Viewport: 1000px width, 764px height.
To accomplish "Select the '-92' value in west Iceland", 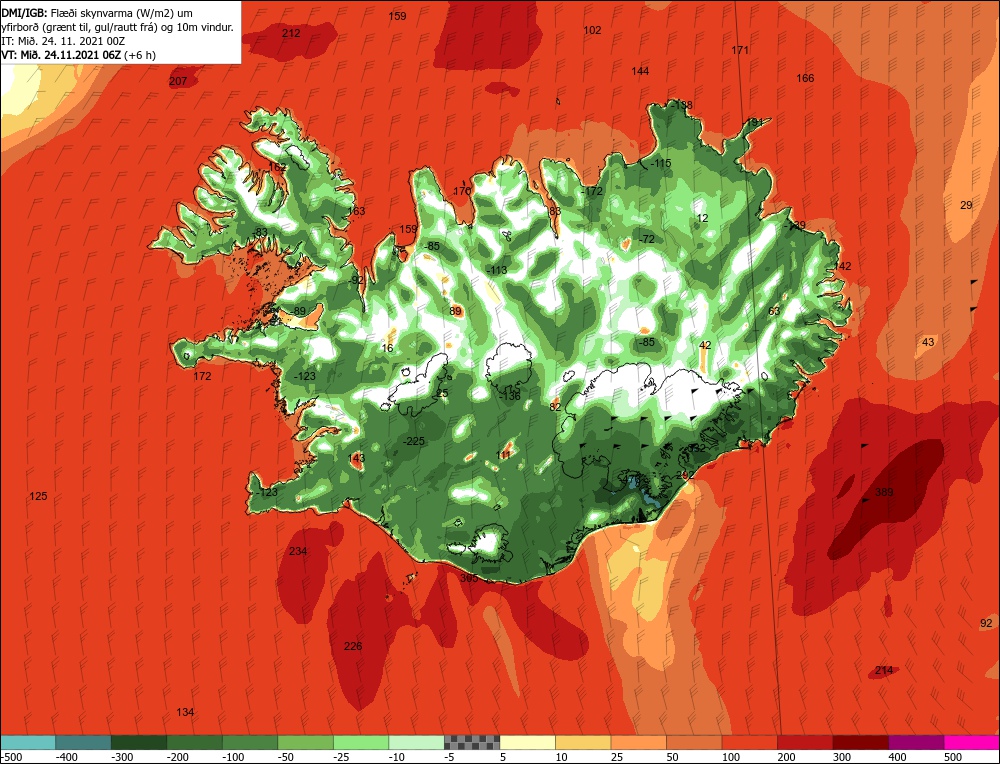I will point(357,281).
